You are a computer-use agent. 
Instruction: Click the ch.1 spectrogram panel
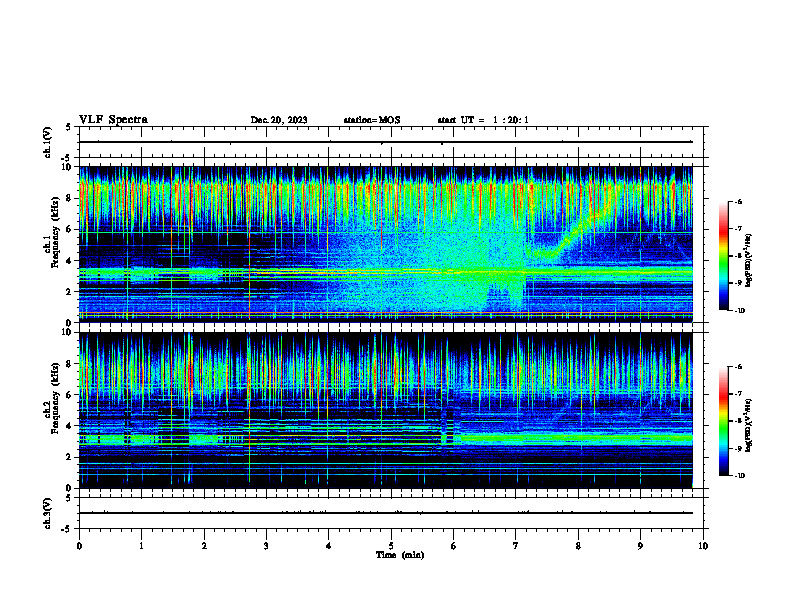(x=385, y=244)
